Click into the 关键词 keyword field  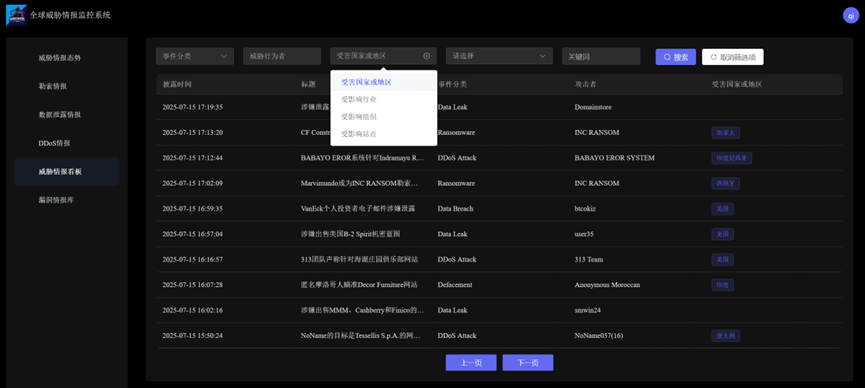pyautogui.click(x=601, y=56)
